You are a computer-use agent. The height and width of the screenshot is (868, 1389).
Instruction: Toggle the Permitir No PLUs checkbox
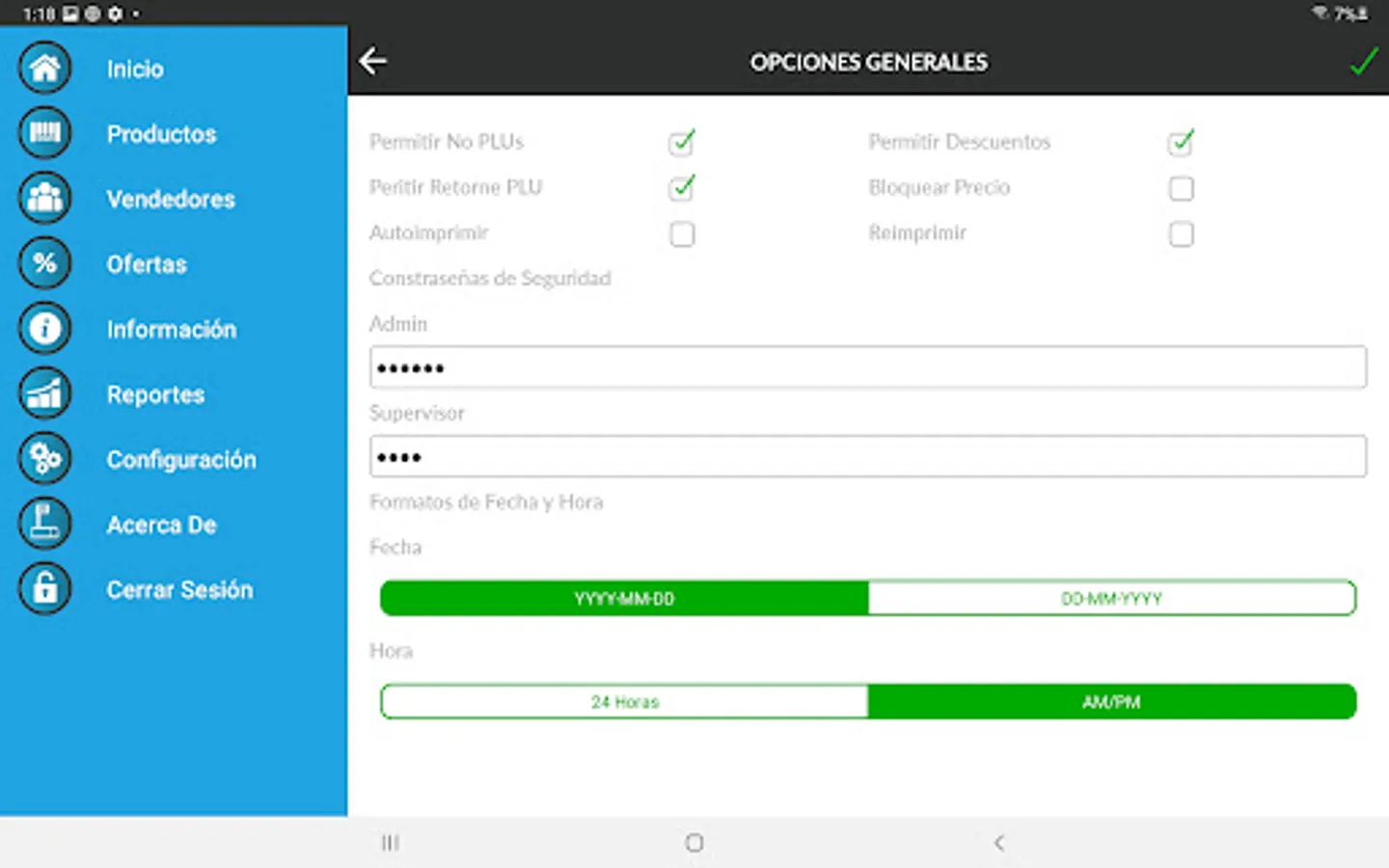(682, 143)
